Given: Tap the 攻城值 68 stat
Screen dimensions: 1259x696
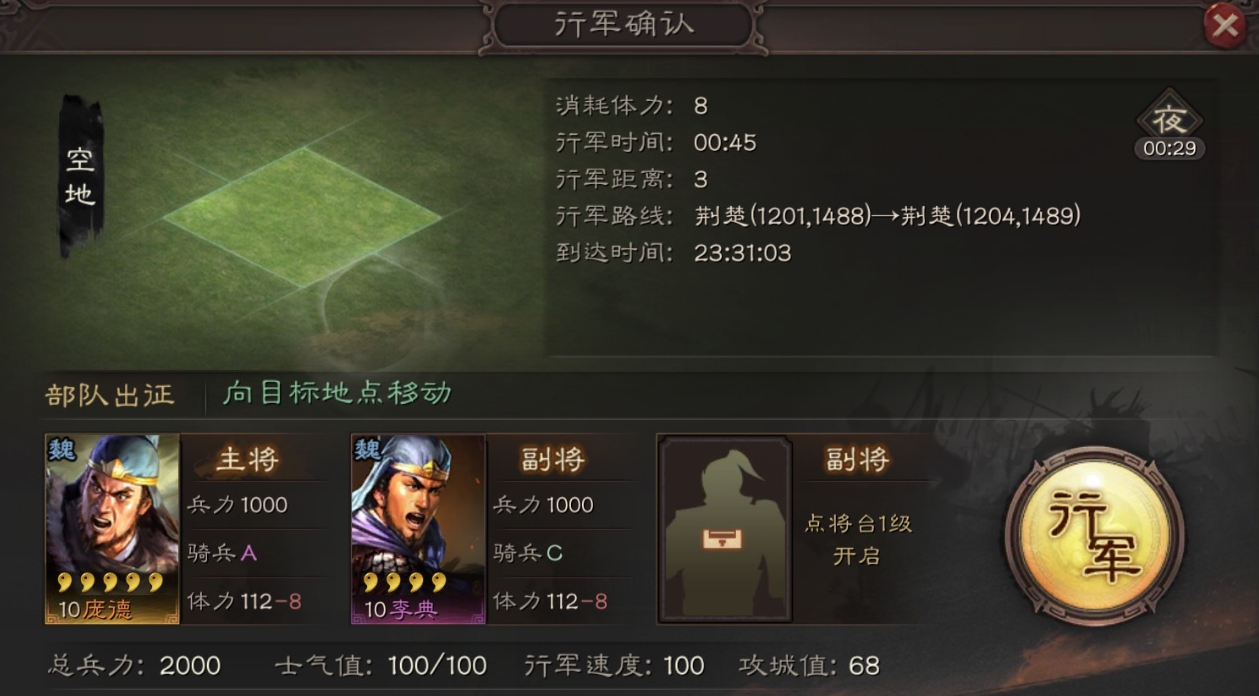Looking at the screenshot, I should click(x=809, y=666).
